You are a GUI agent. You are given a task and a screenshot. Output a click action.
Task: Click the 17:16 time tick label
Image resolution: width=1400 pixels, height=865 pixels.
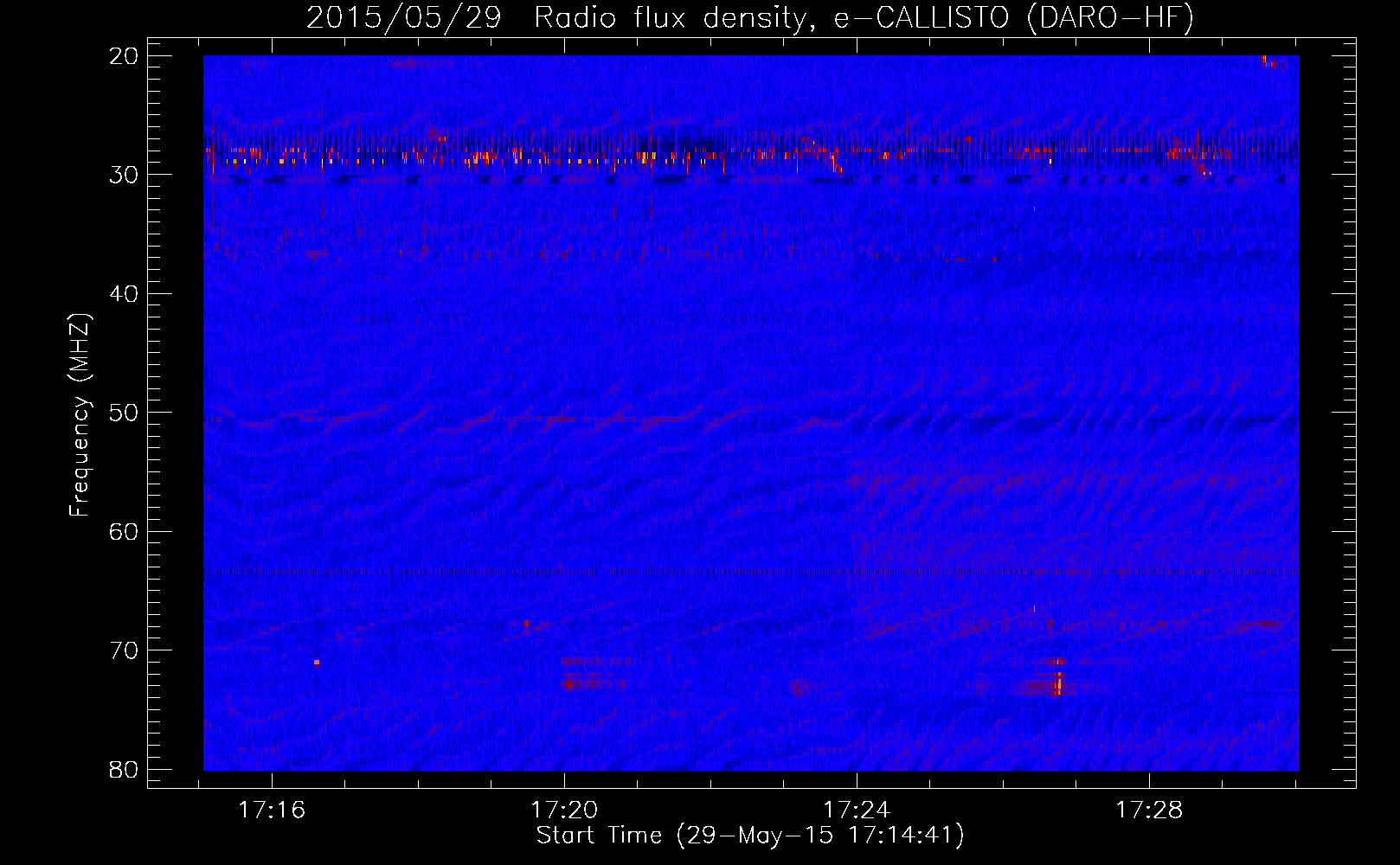pos(272,811)
